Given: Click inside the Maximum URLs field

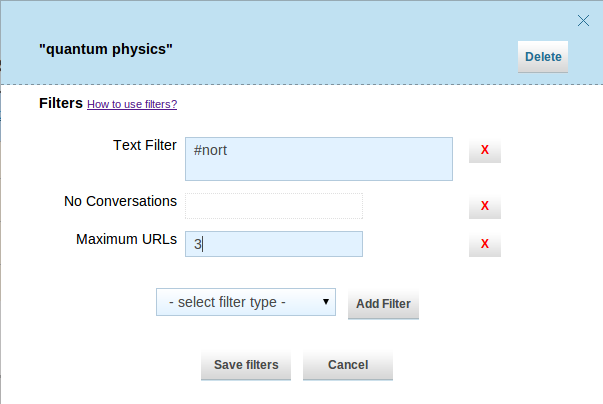Looking at the screenshot, I should tap(274, 244).
